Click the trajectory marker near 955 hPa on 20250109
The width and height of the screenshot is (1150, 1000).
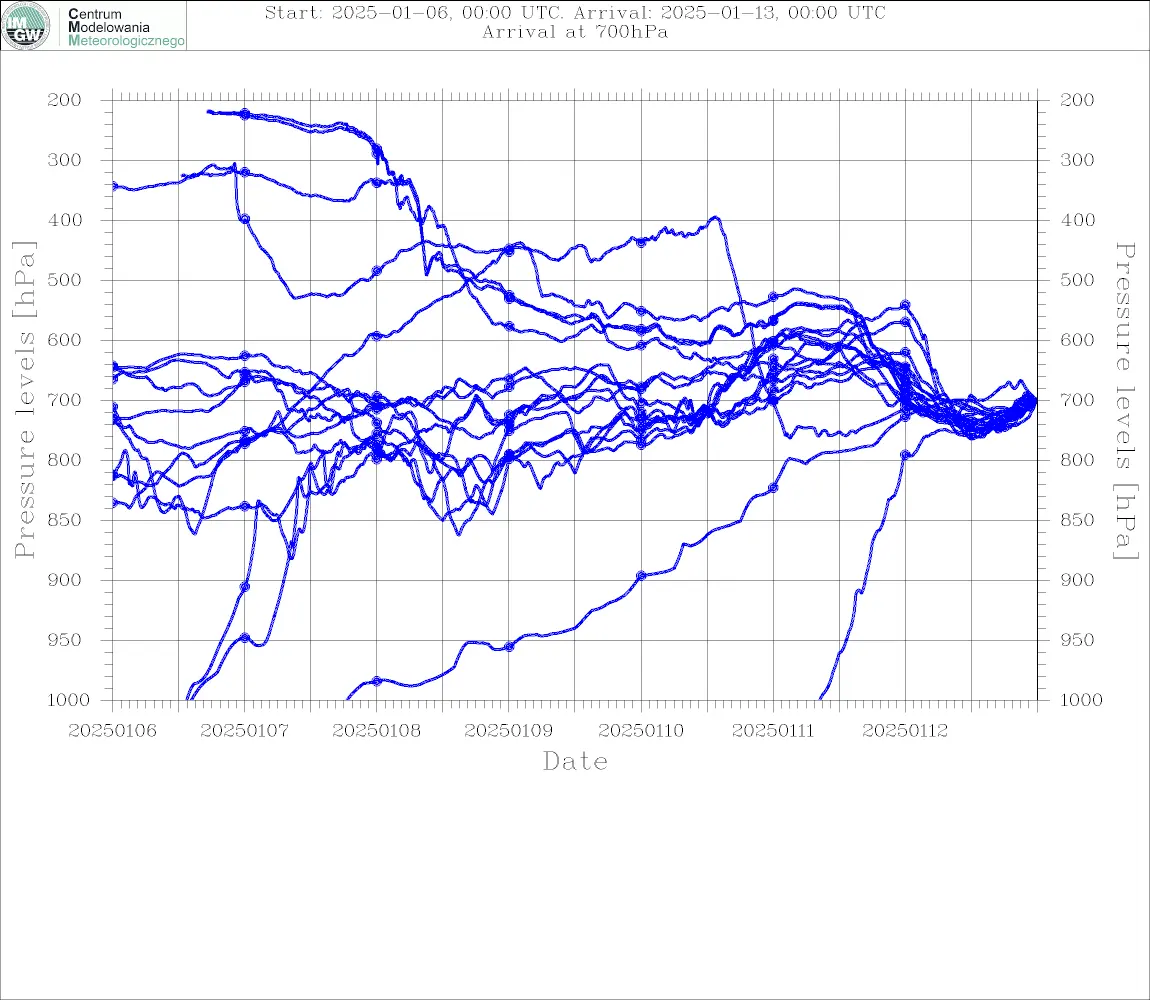509,647
